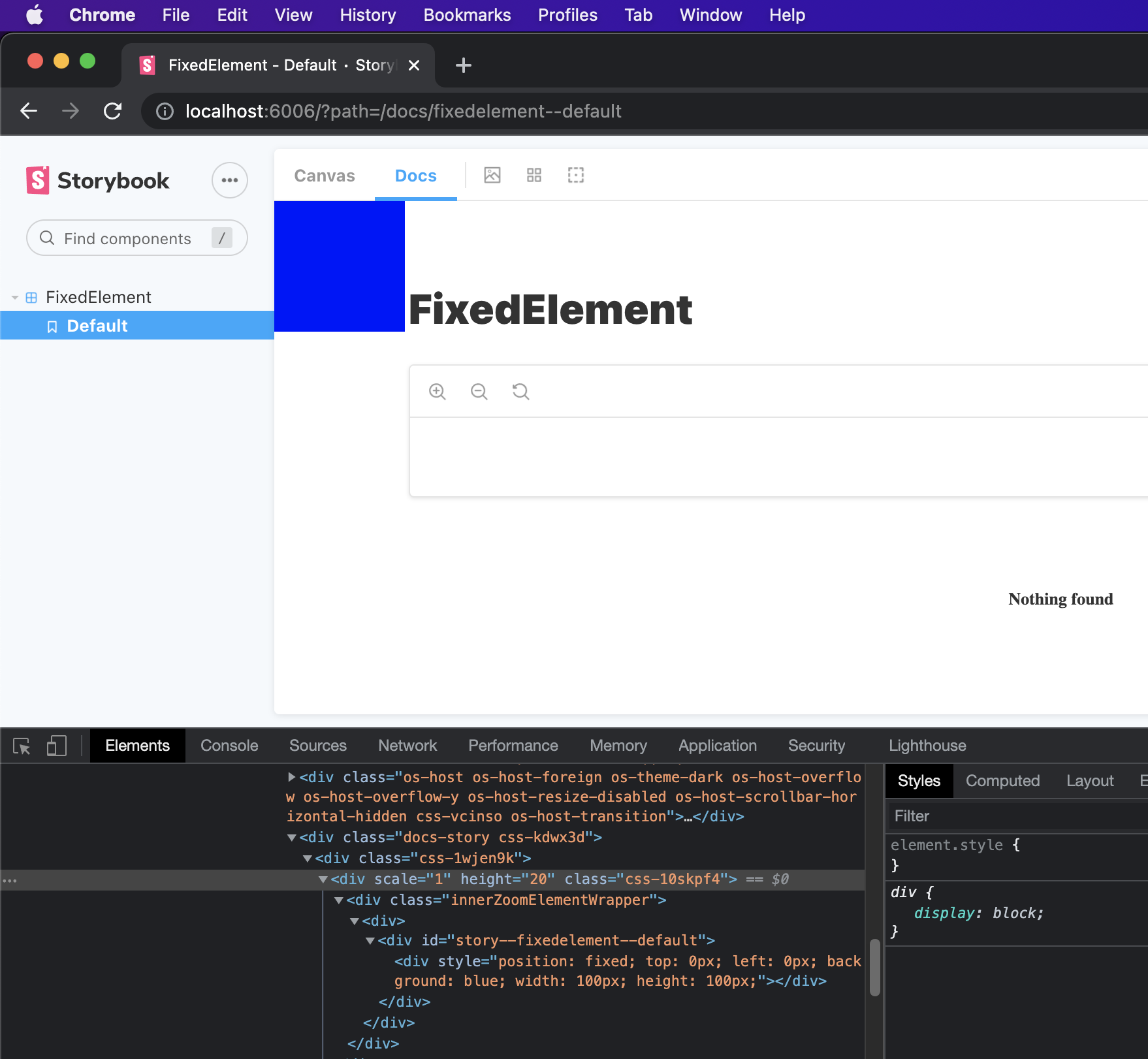Screen dimensions: 1148x1059
Task: Zoom out on the story preview
Action: (x=479, y=392)
